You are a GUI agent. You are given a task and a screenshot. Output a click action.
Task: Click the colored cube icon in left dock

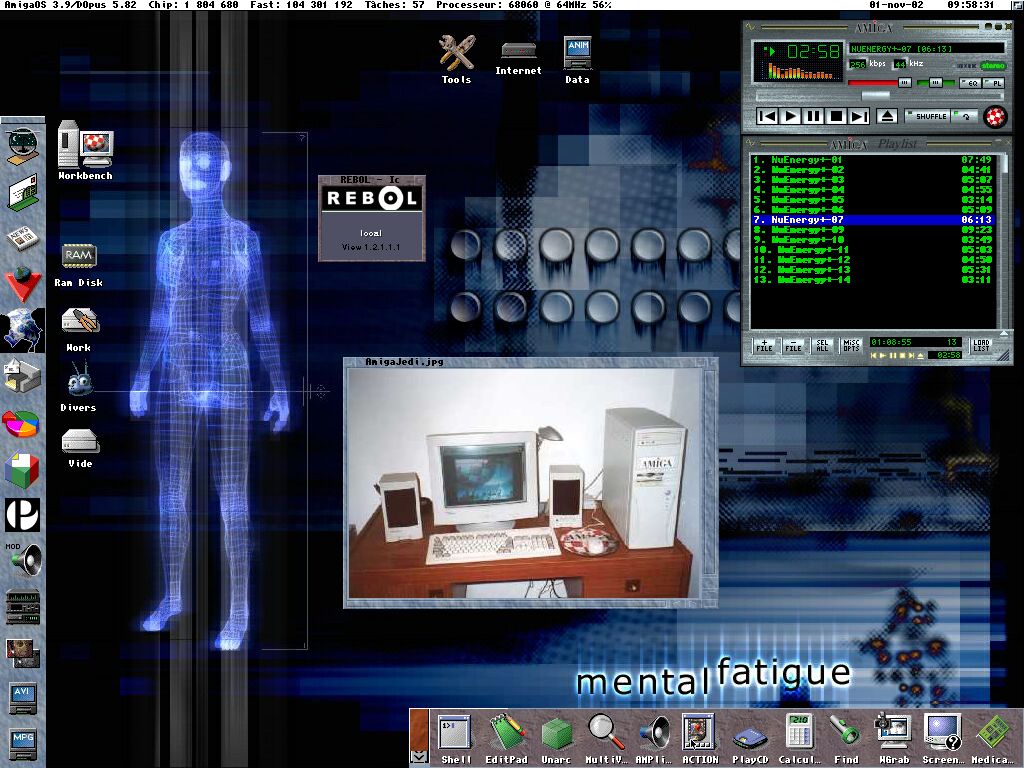click(x=22, y=469)
